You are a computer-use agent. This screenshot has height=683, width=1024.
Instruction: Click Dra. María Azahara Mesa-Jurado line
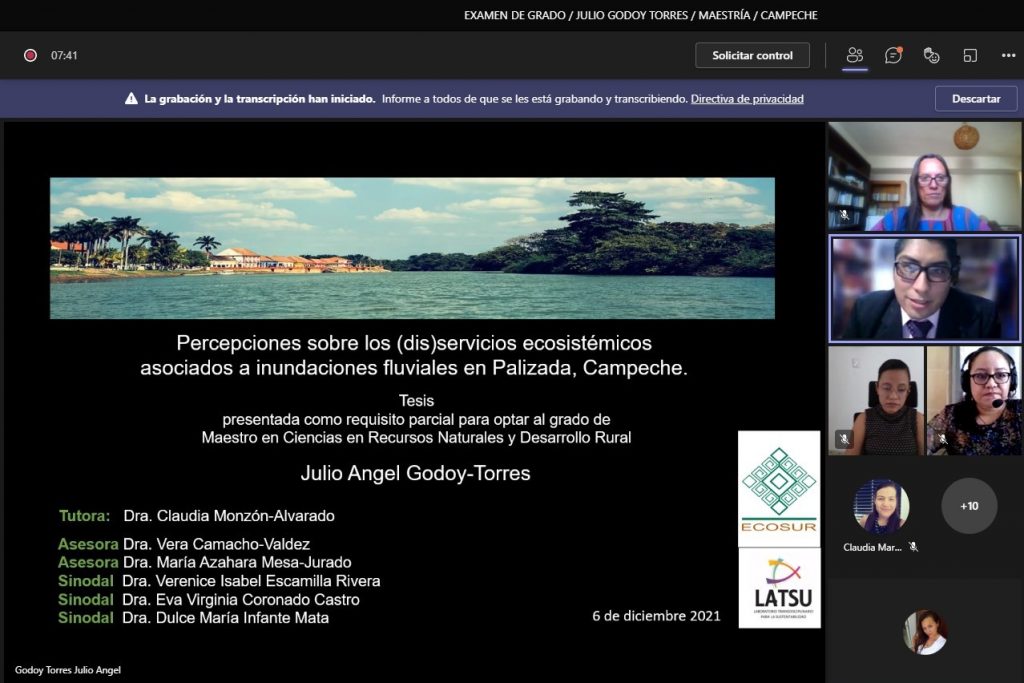204,562
